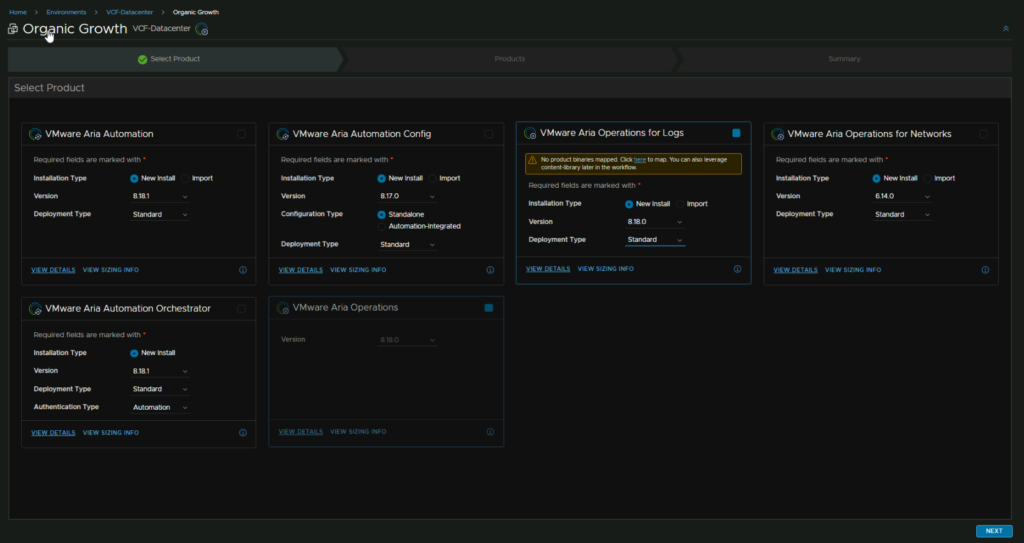Open VIEW DETAILS for Automation Orchestrator

pos(53,433)
